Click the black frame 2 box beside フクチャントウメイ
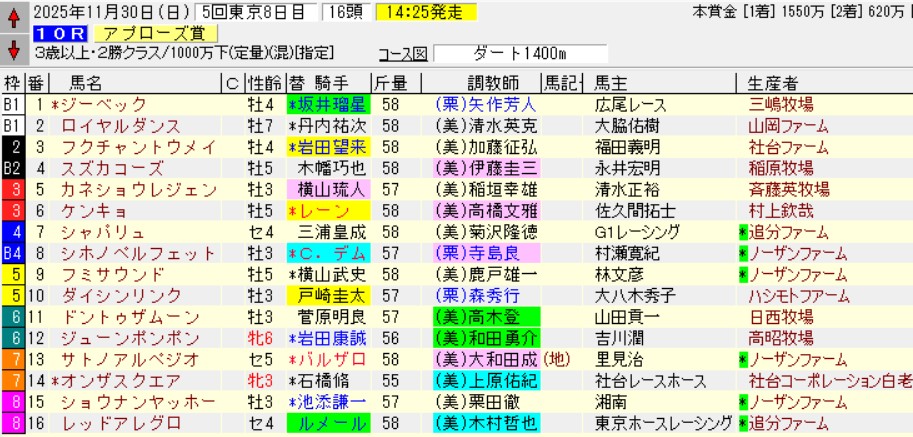This screenshot has width=913, height=437. pos(13,147)
